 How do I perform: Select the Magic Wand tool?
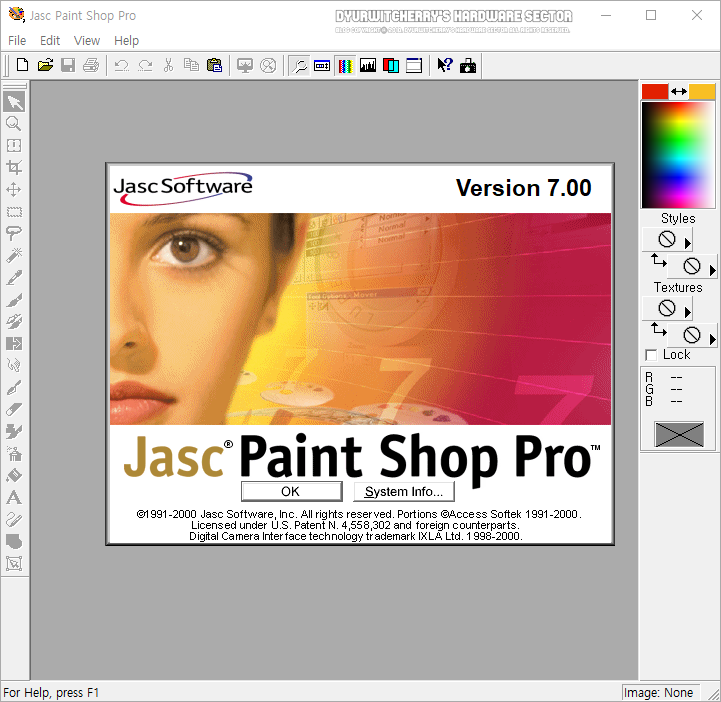tap(14, 255)
